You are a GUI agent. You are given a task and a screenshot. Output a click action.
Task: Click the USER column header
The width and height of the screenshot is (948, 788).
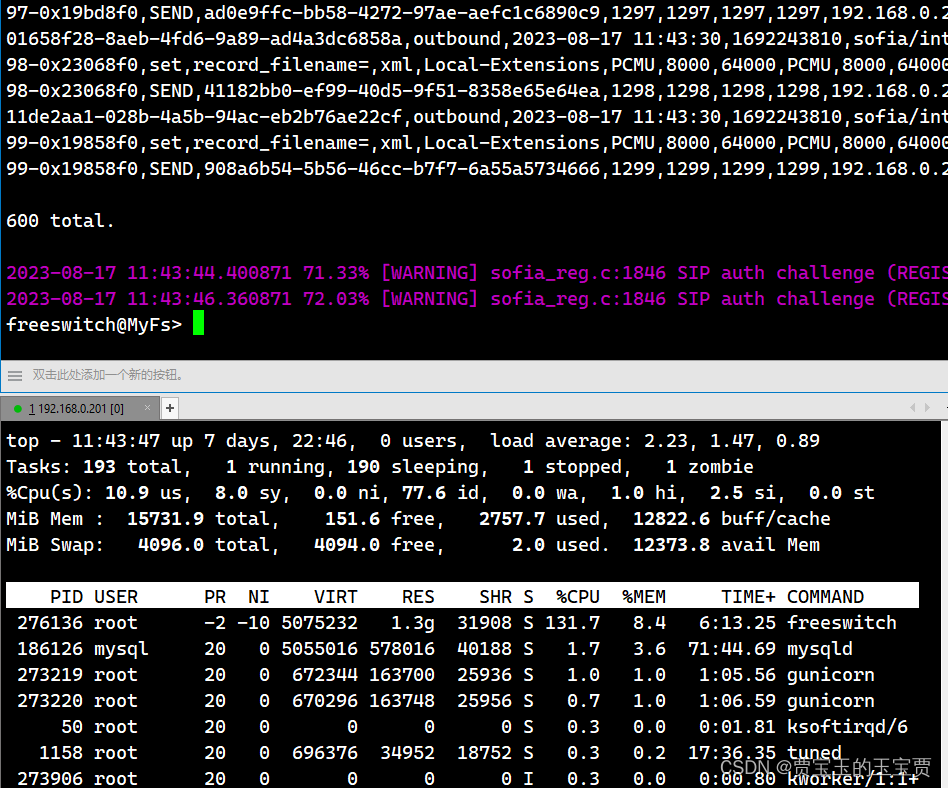click(116, 597)
